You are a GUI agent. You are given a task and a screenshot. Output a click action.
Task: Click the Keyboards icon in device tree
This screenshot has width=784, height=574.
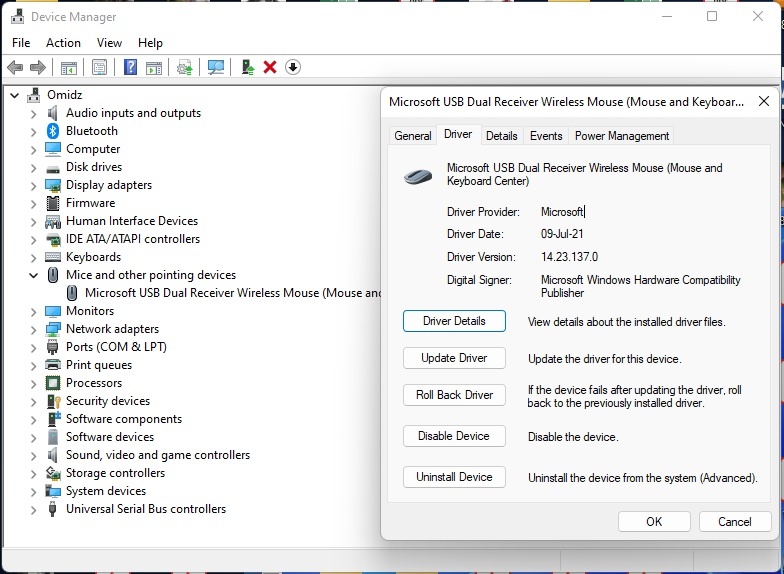pyautogui.click(x=53, y=257)
